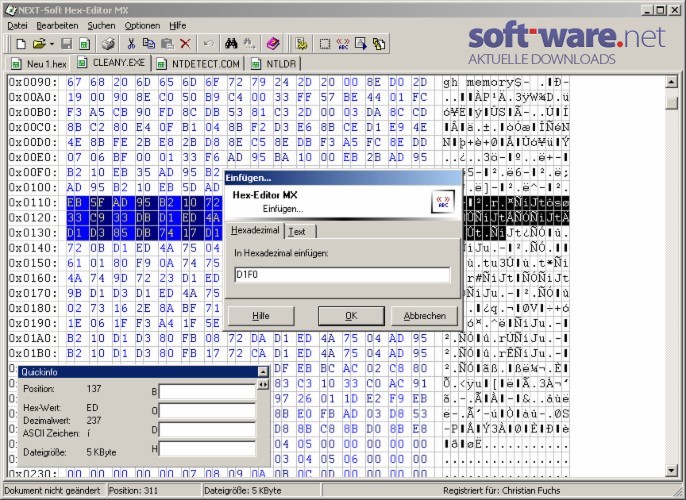The width and height of the screenshot is (686, 500).
Task: Click the Quickinfo H input field
Action: 207,448
